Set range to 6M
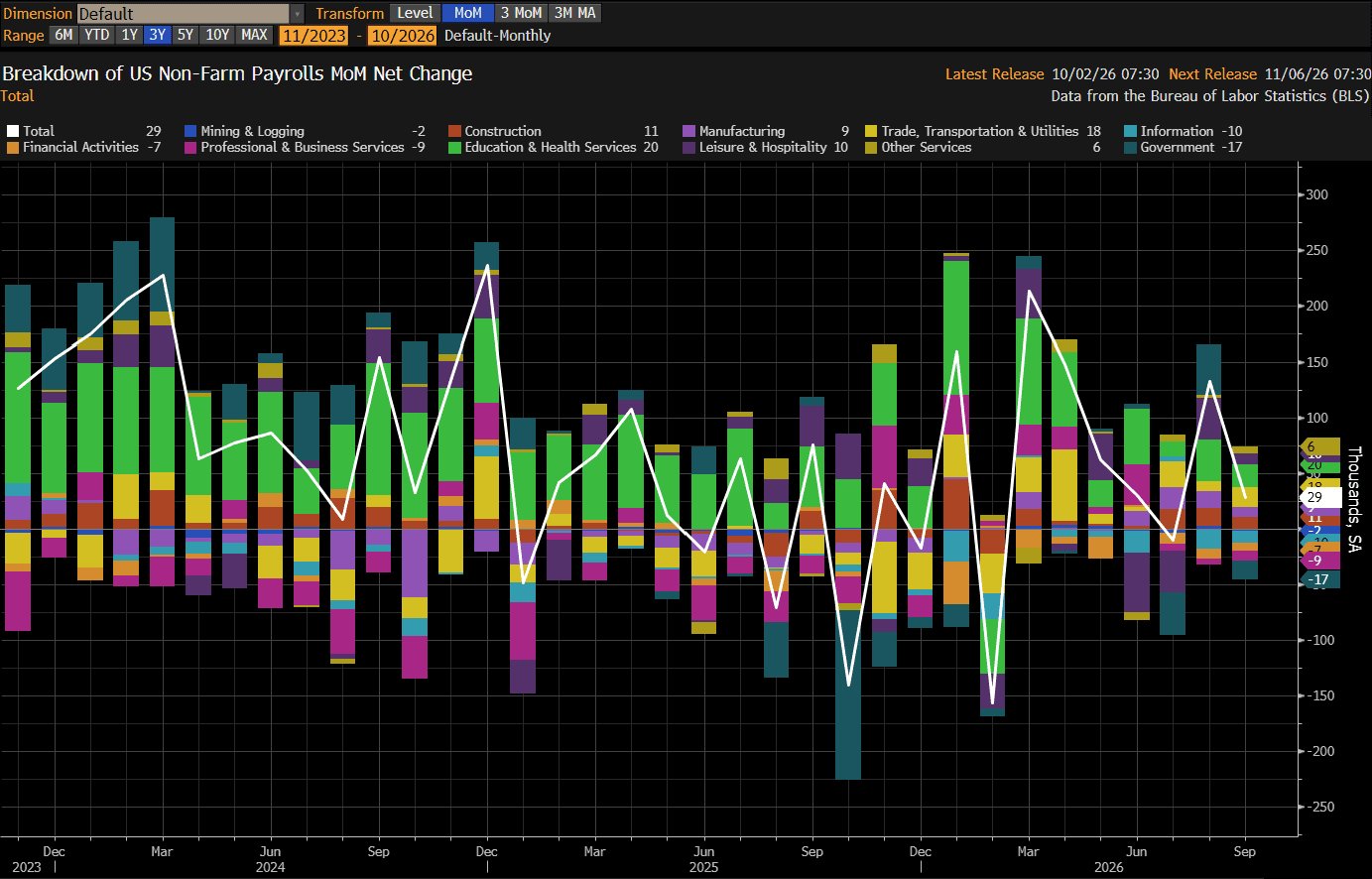Screen dimensions: 1372x879 coord(63,35)
